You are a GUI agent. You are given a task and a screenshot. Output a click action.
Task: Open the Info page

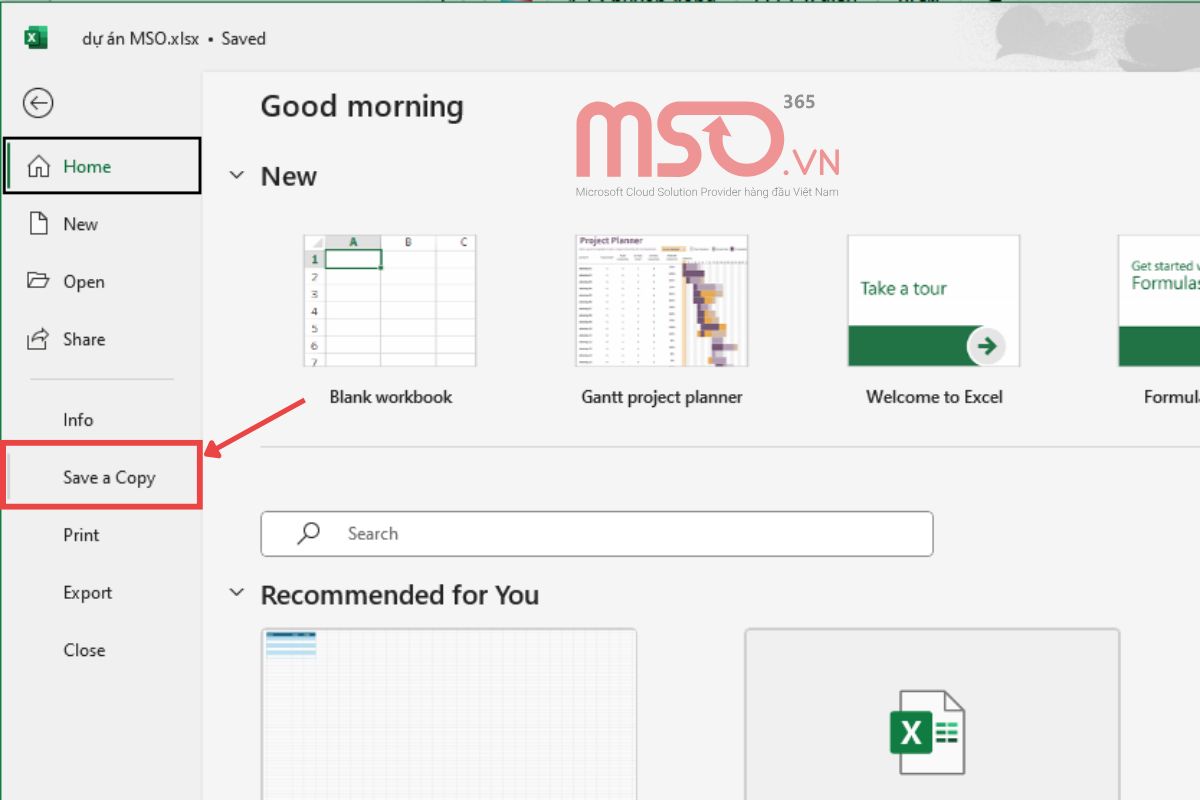pos(102,420)
